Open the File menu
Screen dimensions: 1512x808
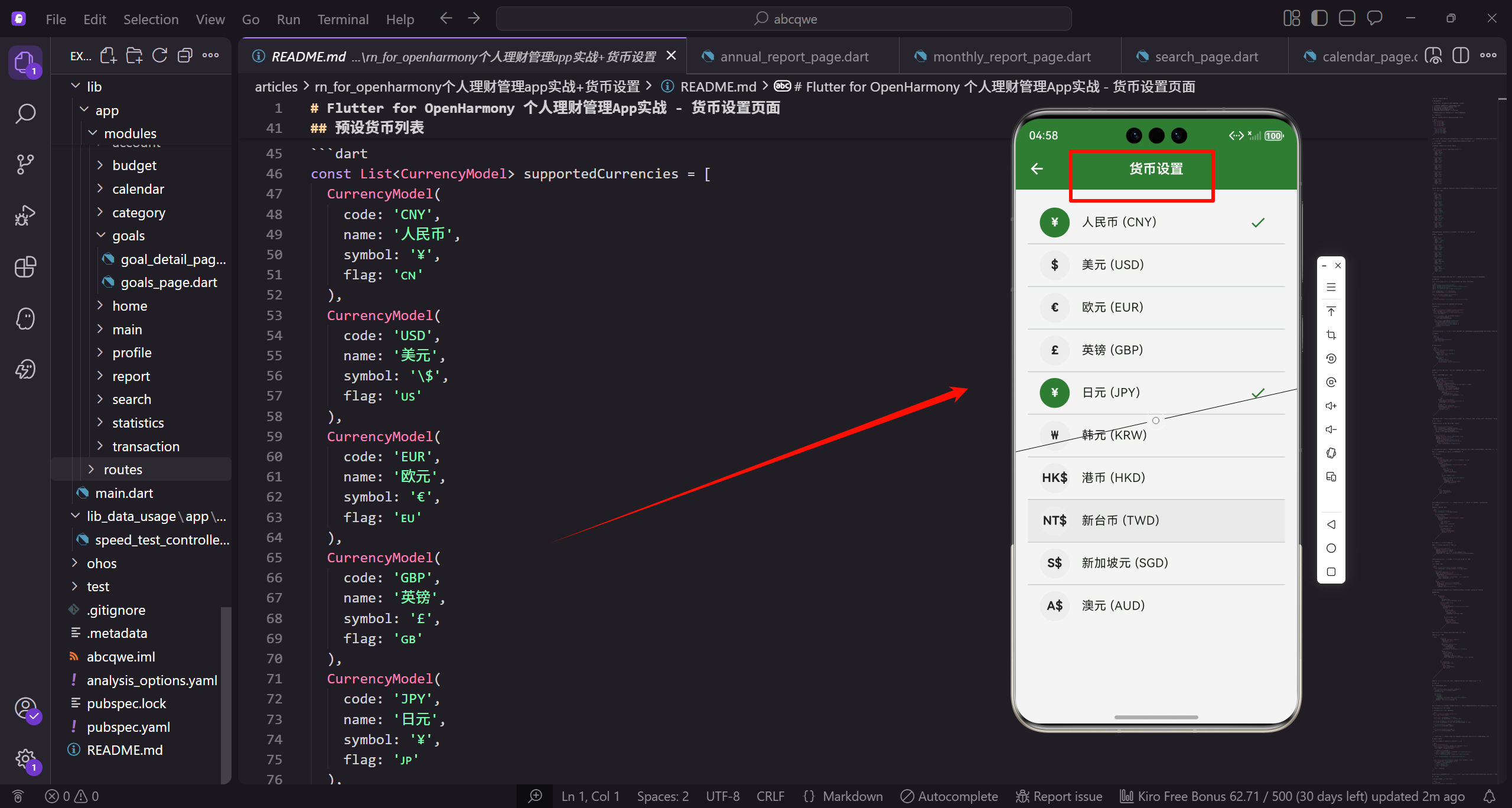(56, 19)
